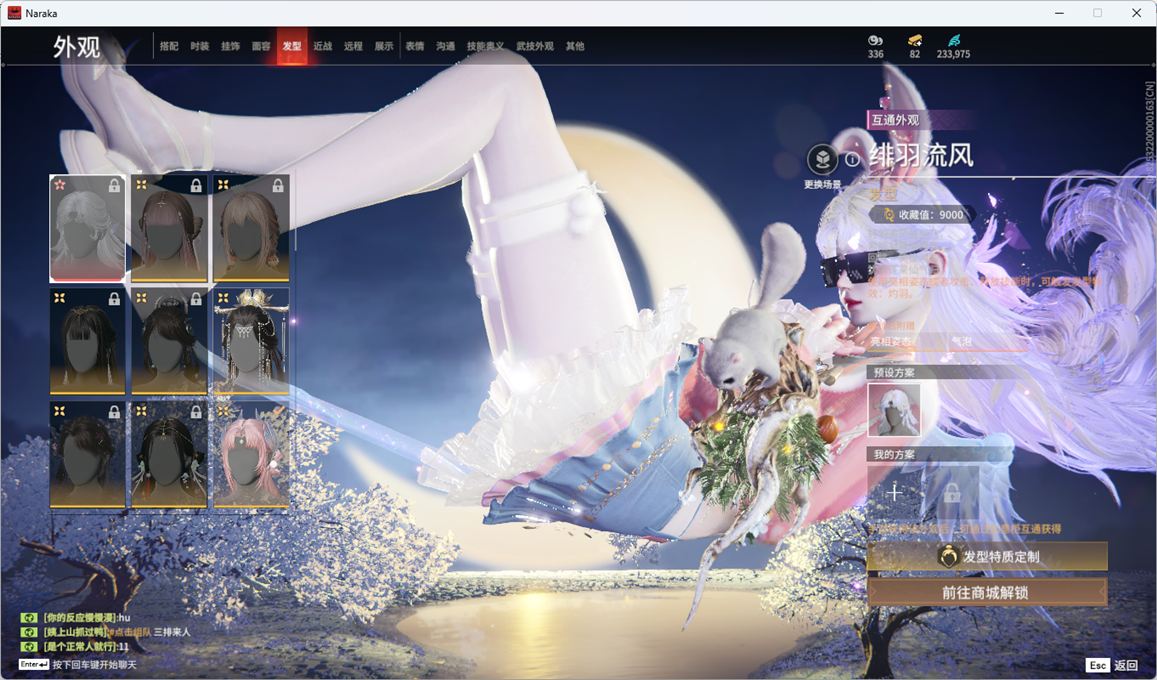Choose the 预设方案 white hair preset
This screenshot has width=1157, height=680.
[x=894, y=410]
